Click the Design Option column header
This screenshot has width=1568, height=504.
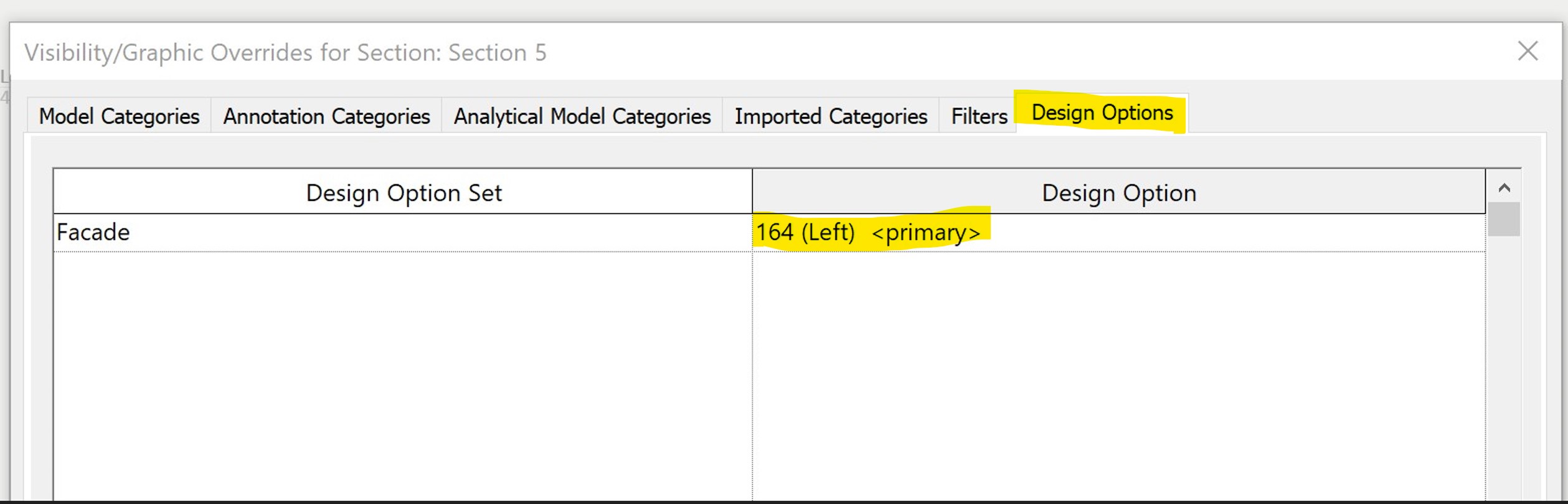(x=1118, y=192)
